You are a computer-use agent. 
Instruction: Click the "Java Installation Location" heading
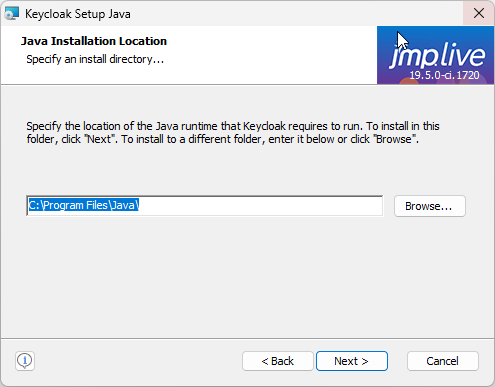(x=94, y=41)
